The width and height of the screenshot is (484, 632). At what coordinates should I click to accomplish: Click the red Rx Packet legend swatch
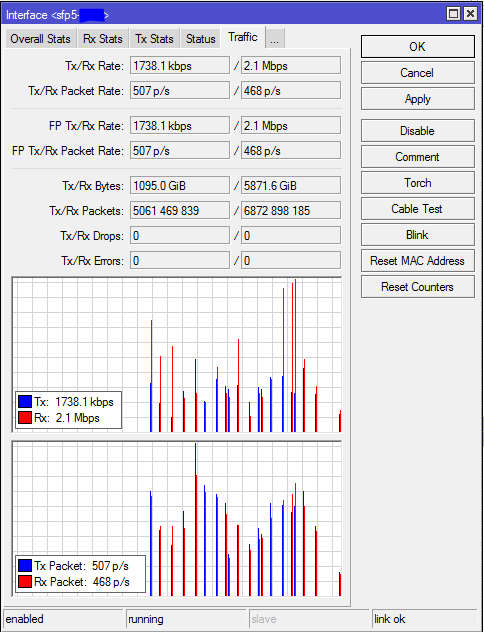coord(25,582)
